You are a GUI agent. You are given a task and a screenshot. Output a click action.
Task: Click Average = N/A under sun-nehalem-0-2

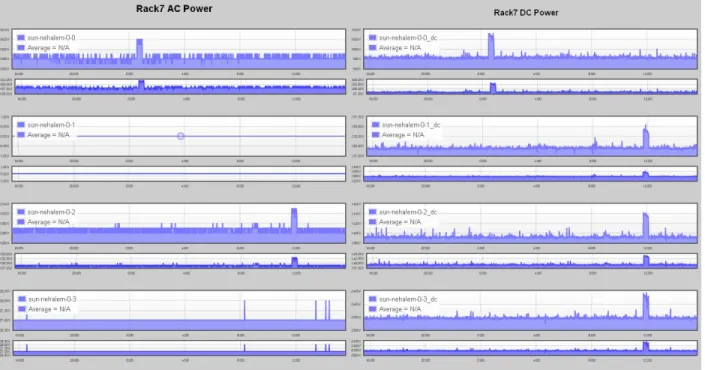click(48, 222)
